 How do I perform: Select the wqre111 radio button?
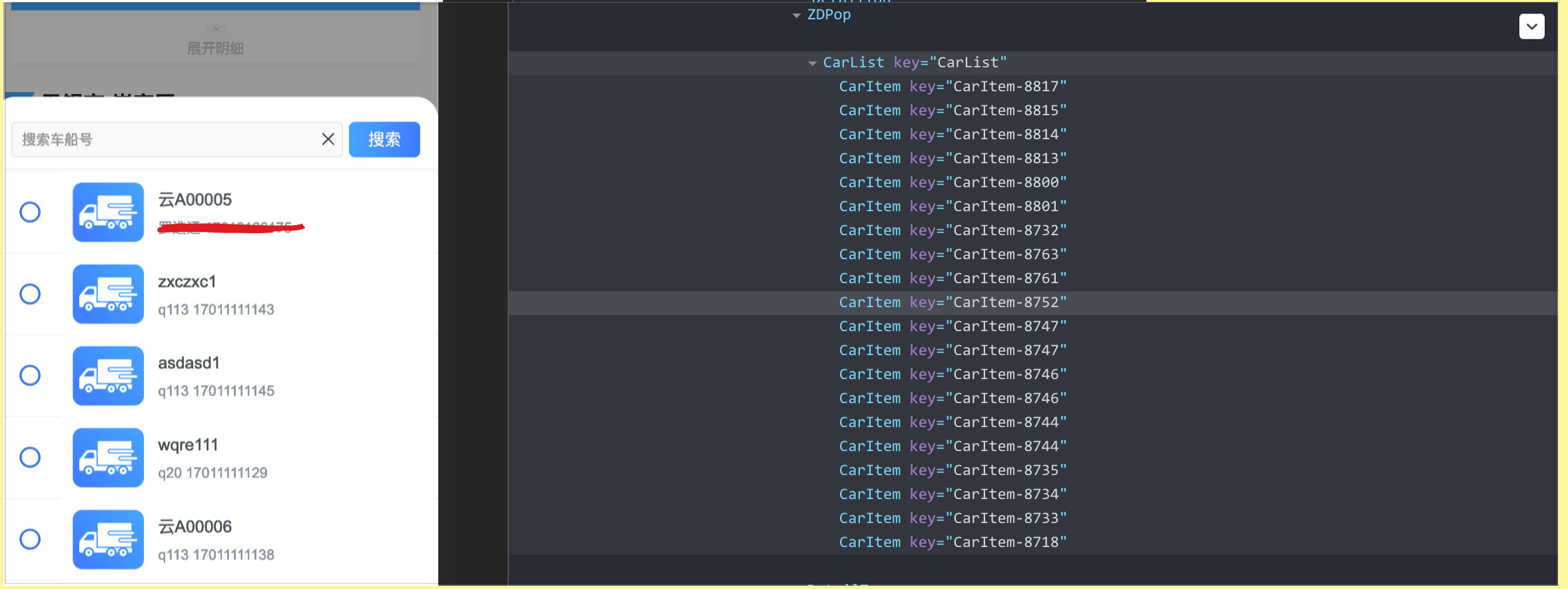click(x=30, y=457)
